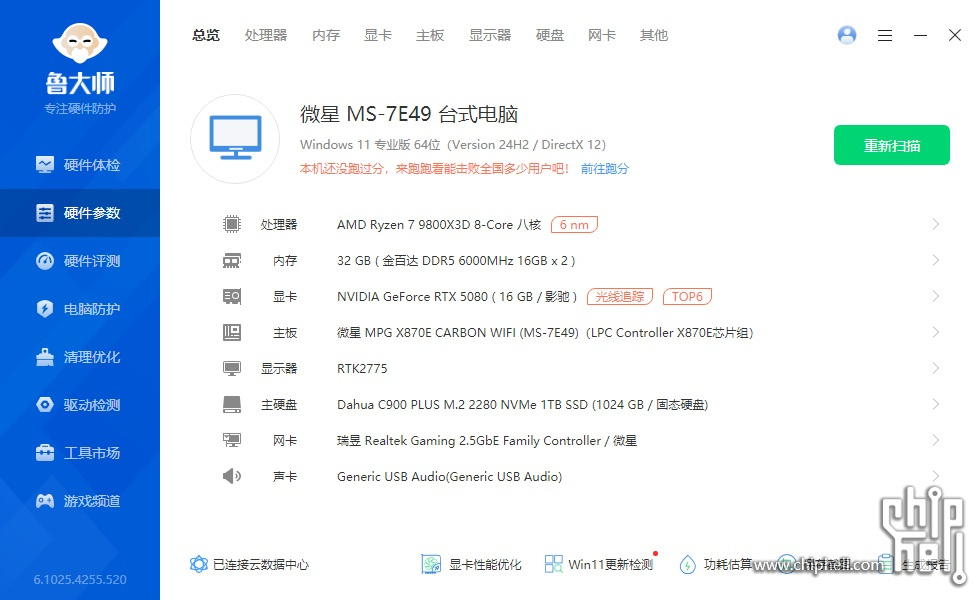
Task: Switch to the 内存 tab
Action: tap(326, 36)
